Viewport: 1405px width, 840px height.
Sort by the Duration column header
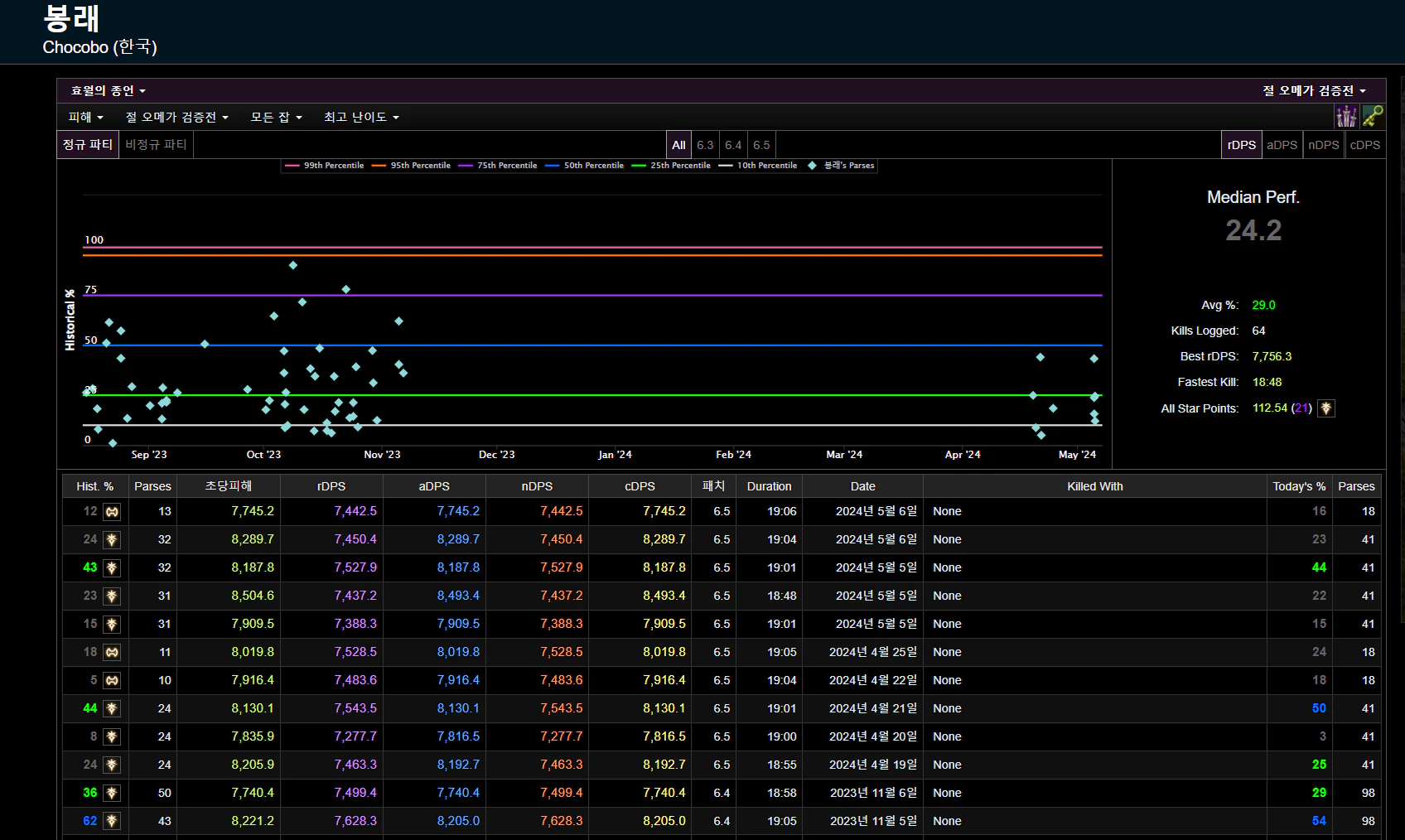coord(769,486)
